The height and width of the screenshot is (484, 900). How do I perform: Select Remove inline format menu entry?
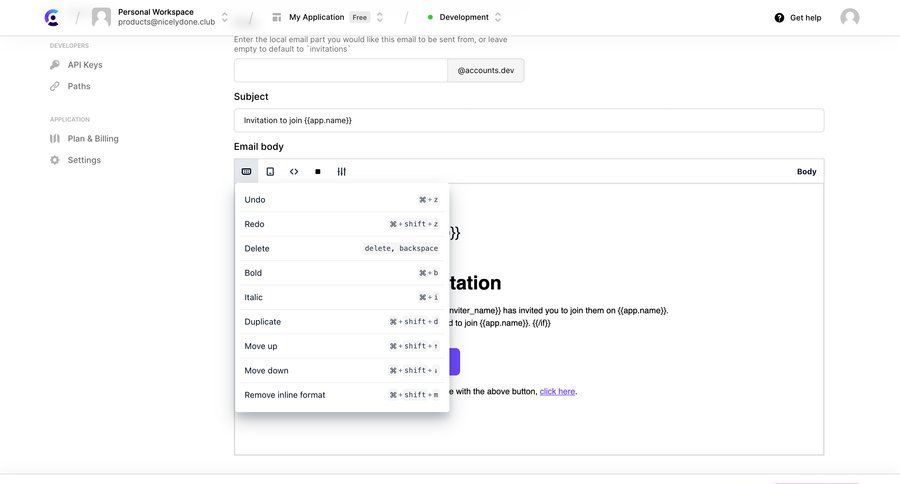[x=342, y=395]
